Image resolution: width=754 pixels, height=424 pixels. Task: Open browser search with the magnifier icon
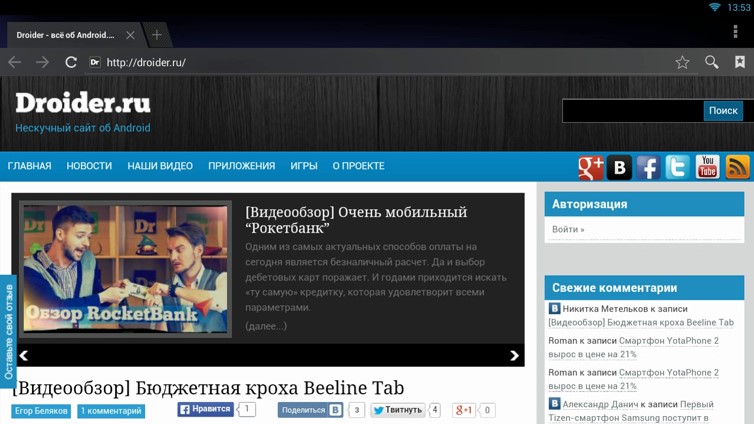click(712, 62)
